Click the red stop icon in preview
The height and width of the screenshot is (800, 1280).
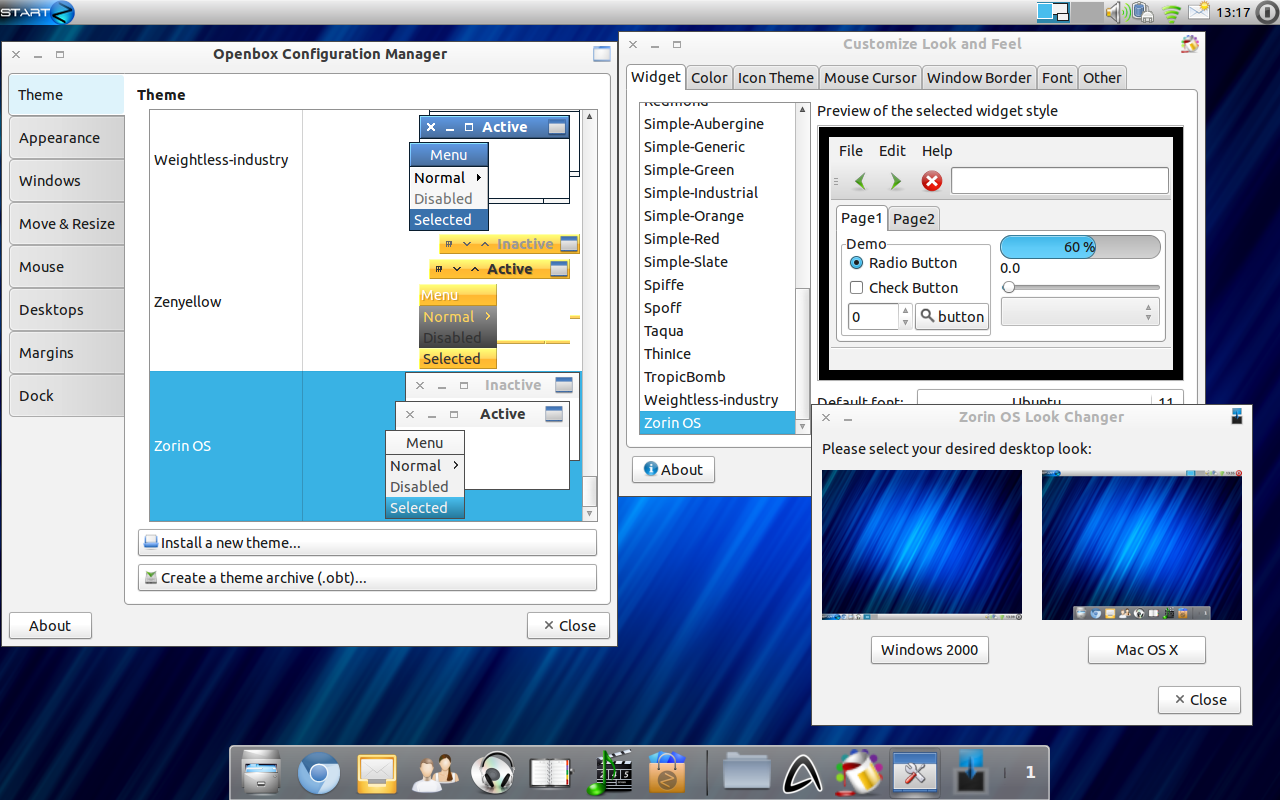[931, 181]
